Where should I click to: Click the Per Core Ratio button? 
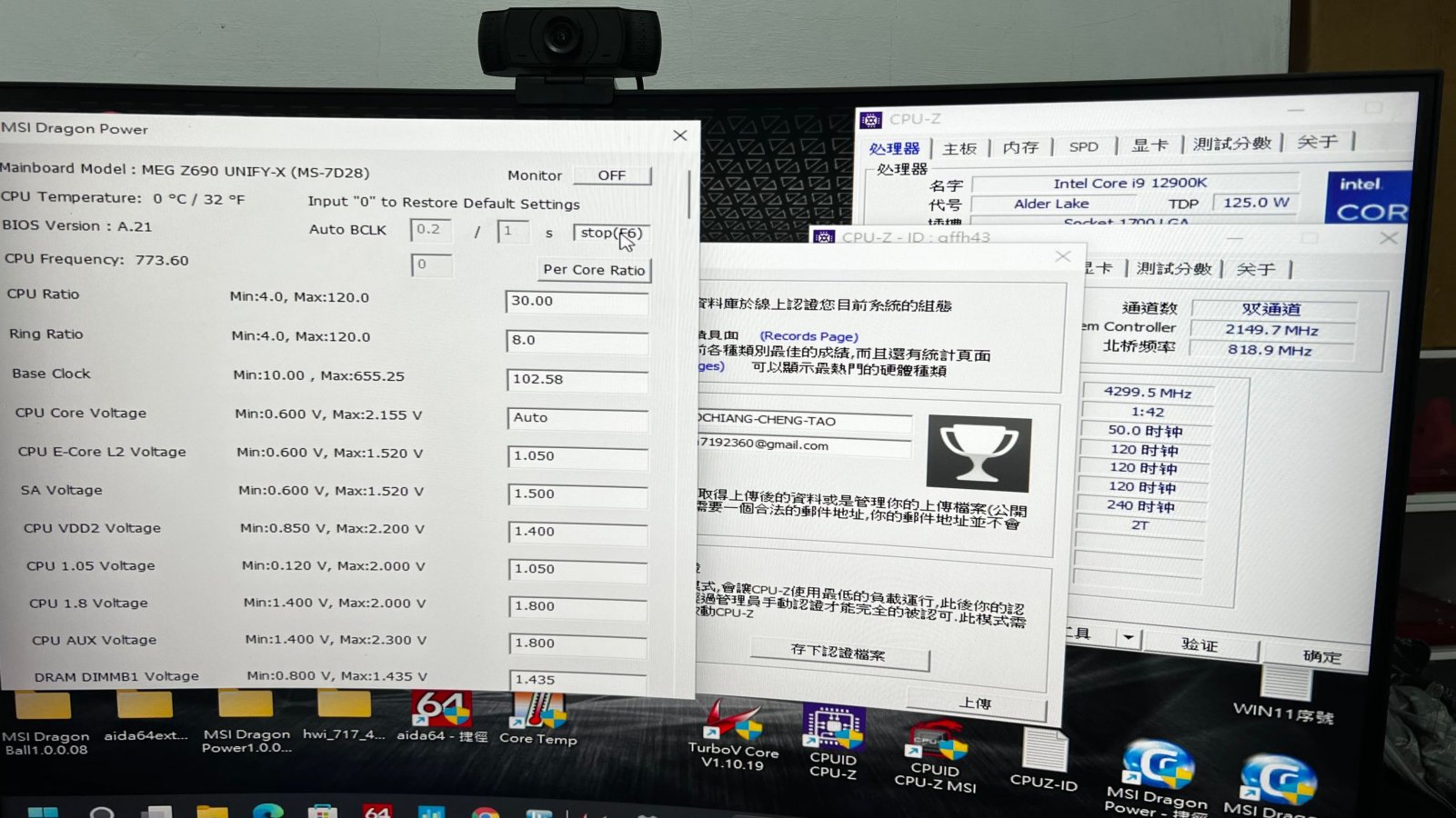(x=594, y=270)
